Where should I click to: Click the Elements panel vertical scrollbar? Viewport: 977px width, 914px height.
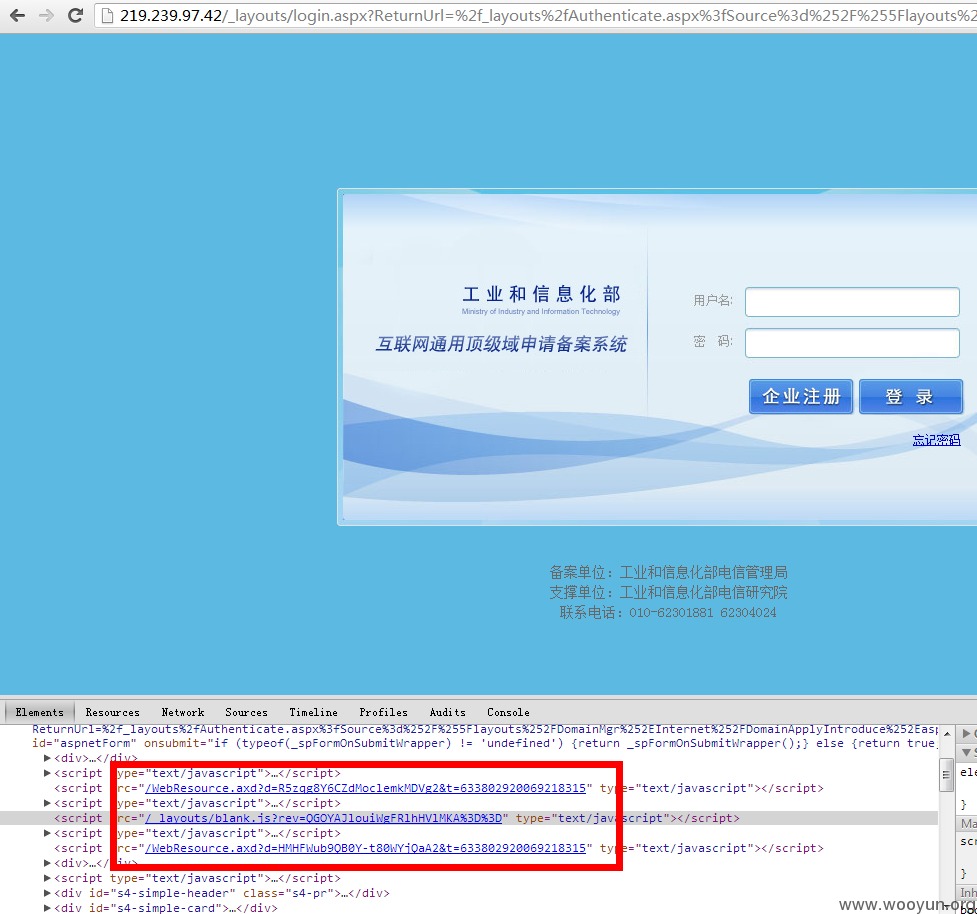[x=946, y=774]
